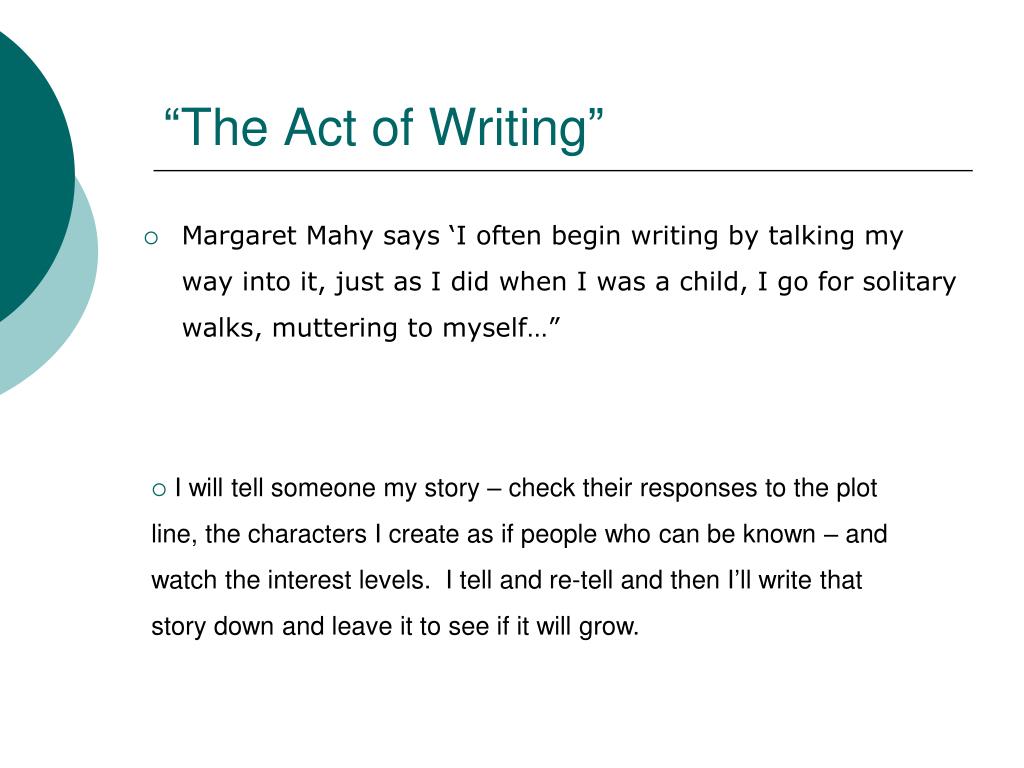
Task: Click the dark teal circle shape
Action: pos(31,176)
